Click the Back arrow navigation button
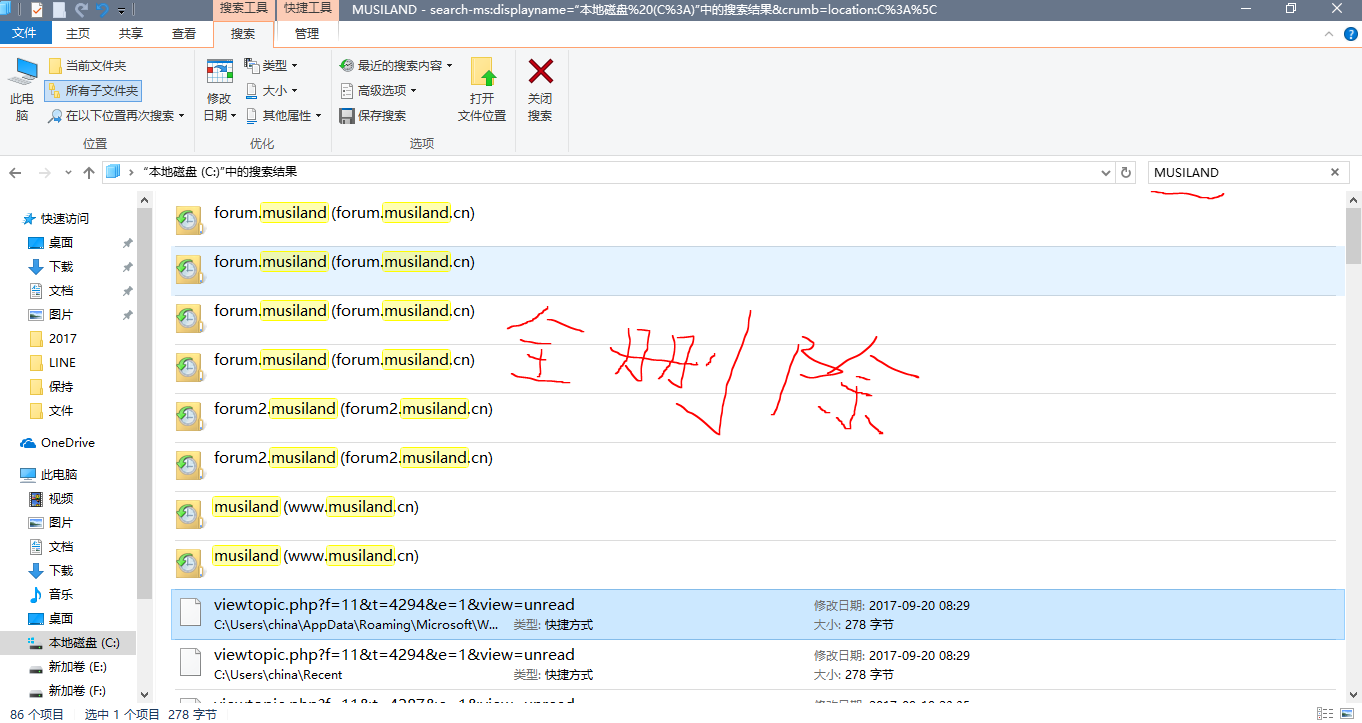 pos(15,172)
